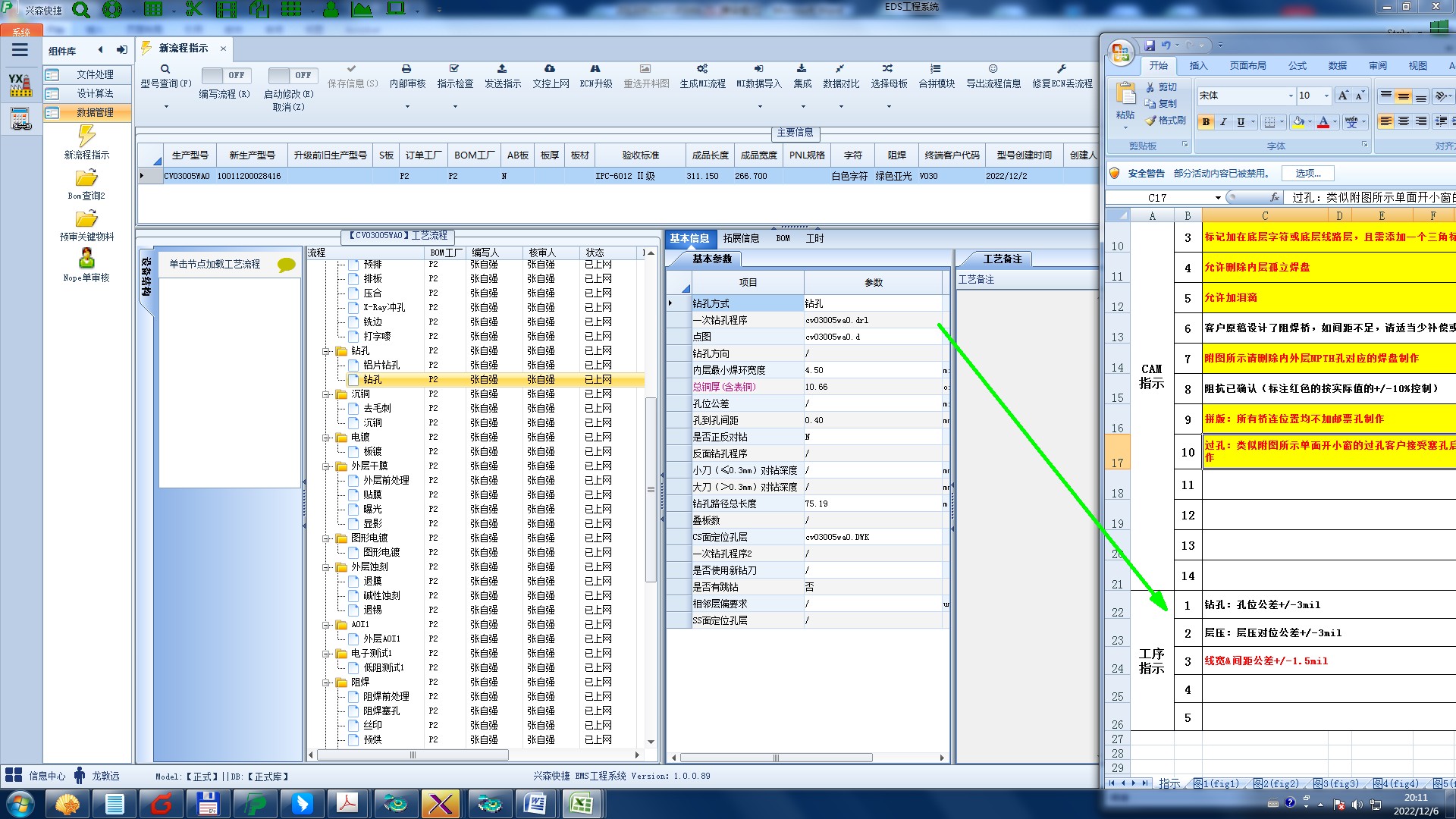Open the Excel 页面布局 ribbon tab
Image resolution: width=1456 pixels, height=819 pixels.
click(x=1247, y=66)
